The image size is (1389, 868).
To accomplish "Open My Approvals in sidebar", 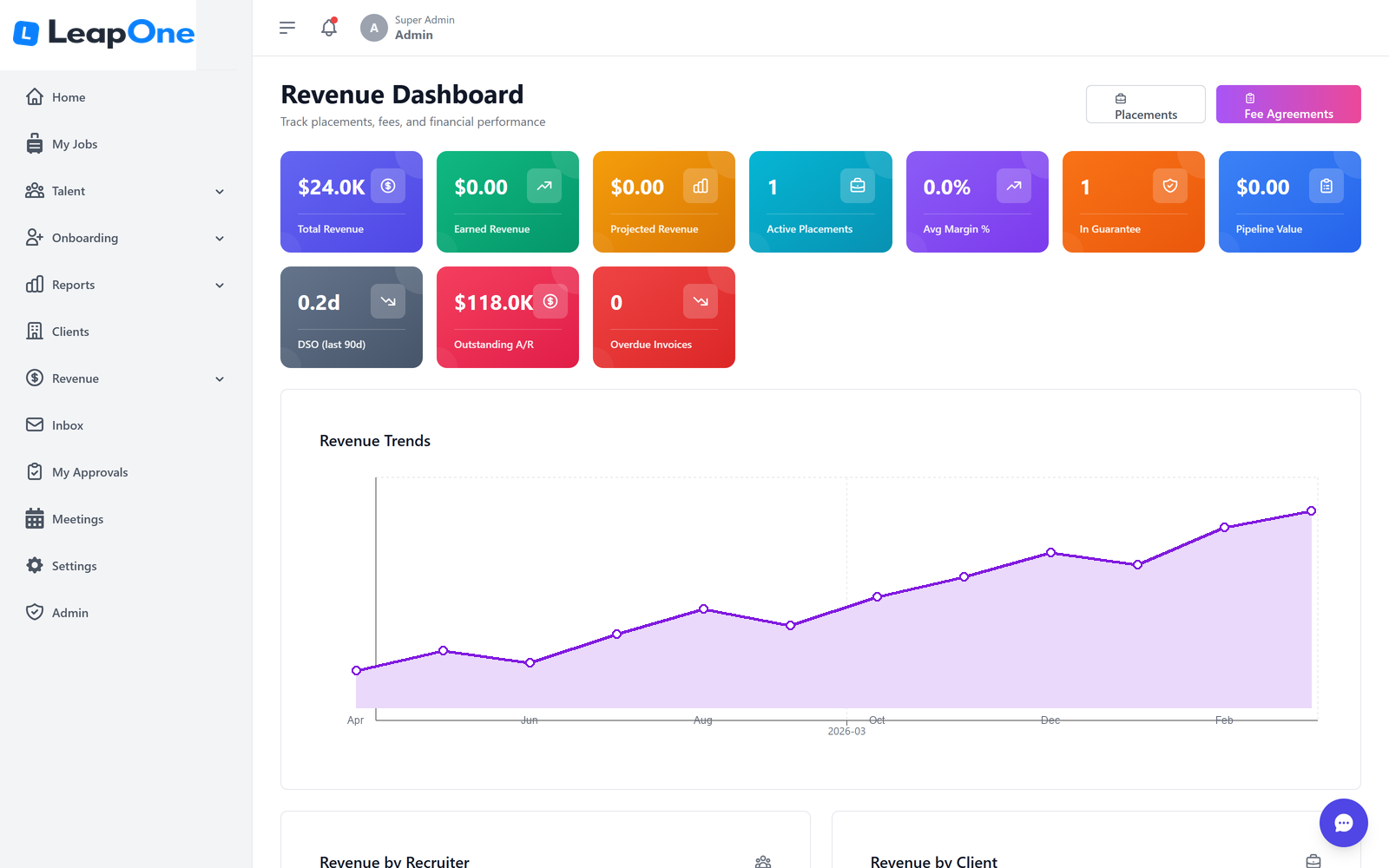I will click(90, 472).
